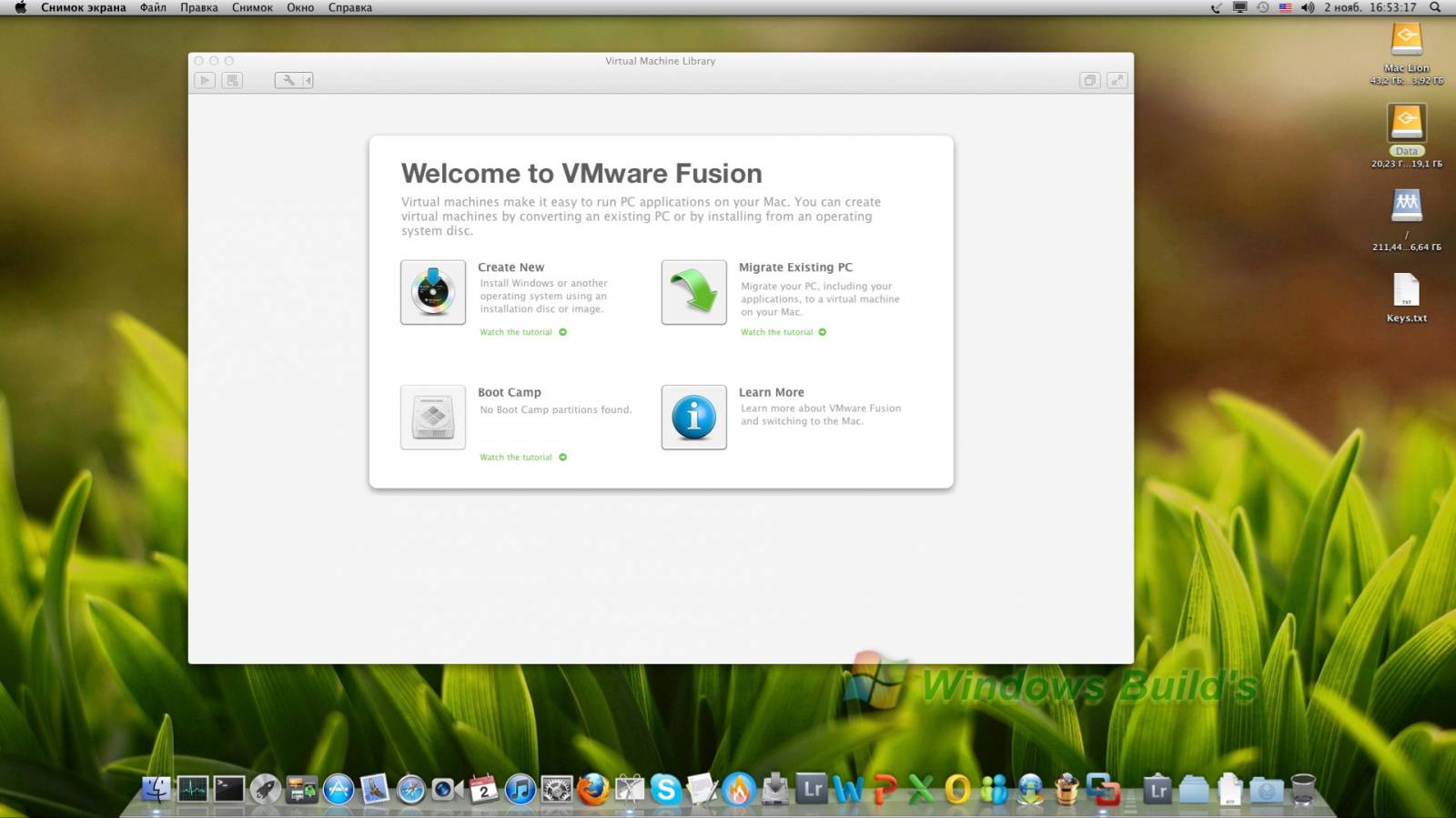Click the Learn More heading
This screenshot has width=1456, height=818.
tap(772, 392)
